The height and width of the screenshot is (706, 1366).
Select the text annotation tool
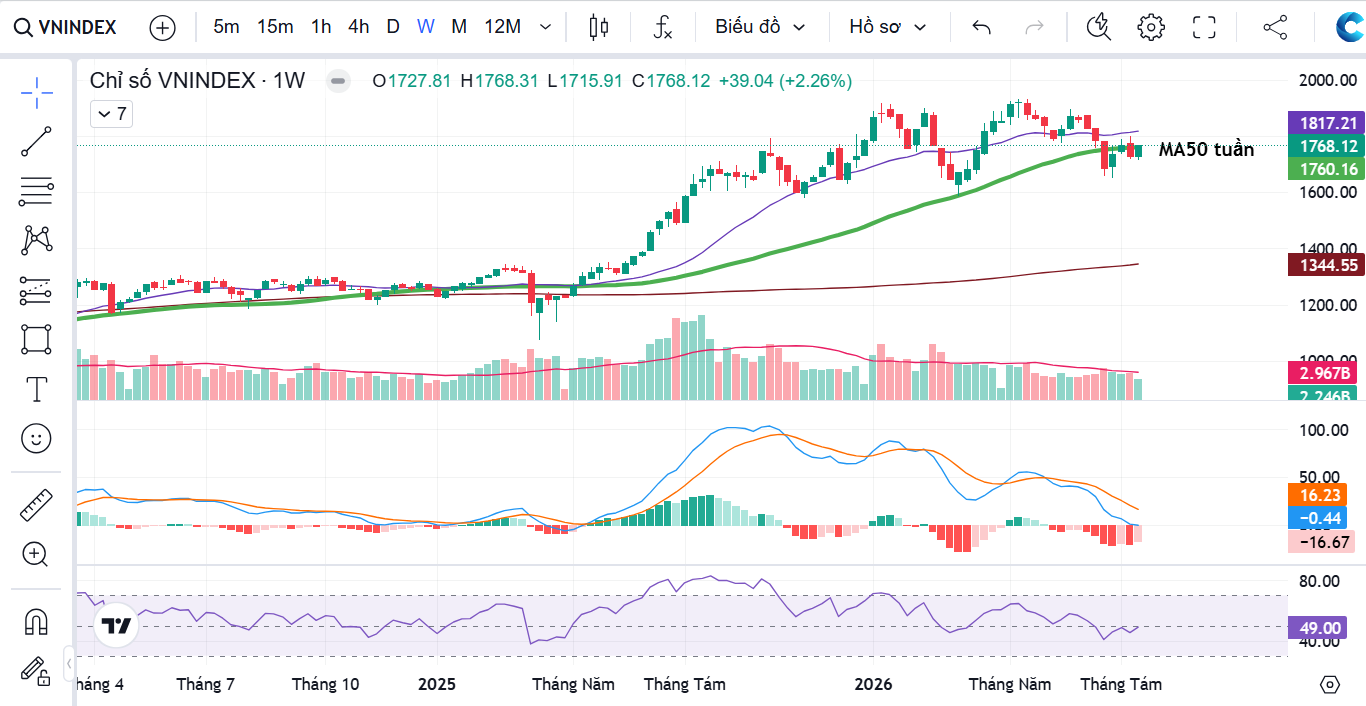pos(37,389)
